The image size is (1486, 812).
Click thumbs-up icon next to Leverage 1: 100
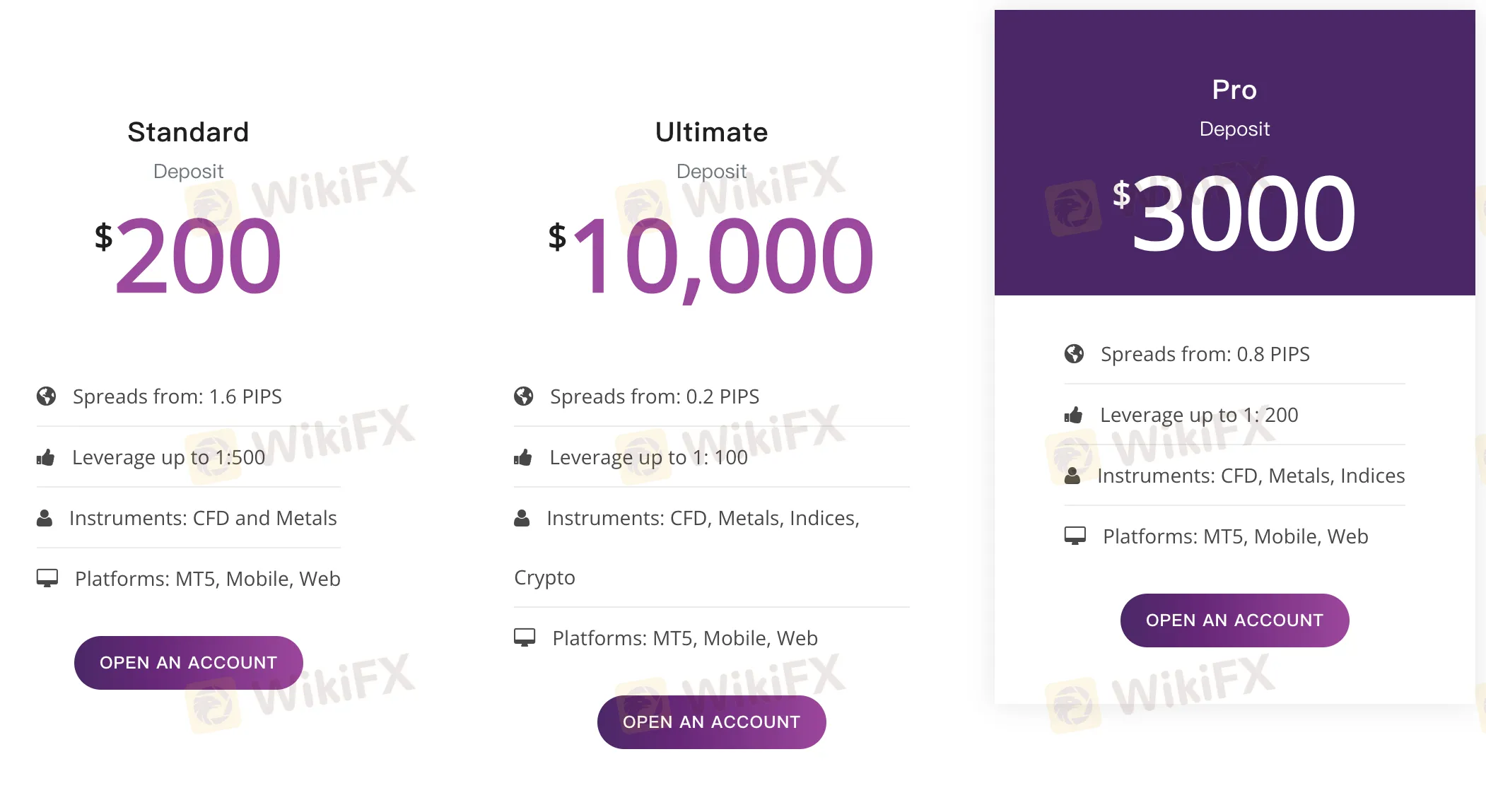point(523,457)
